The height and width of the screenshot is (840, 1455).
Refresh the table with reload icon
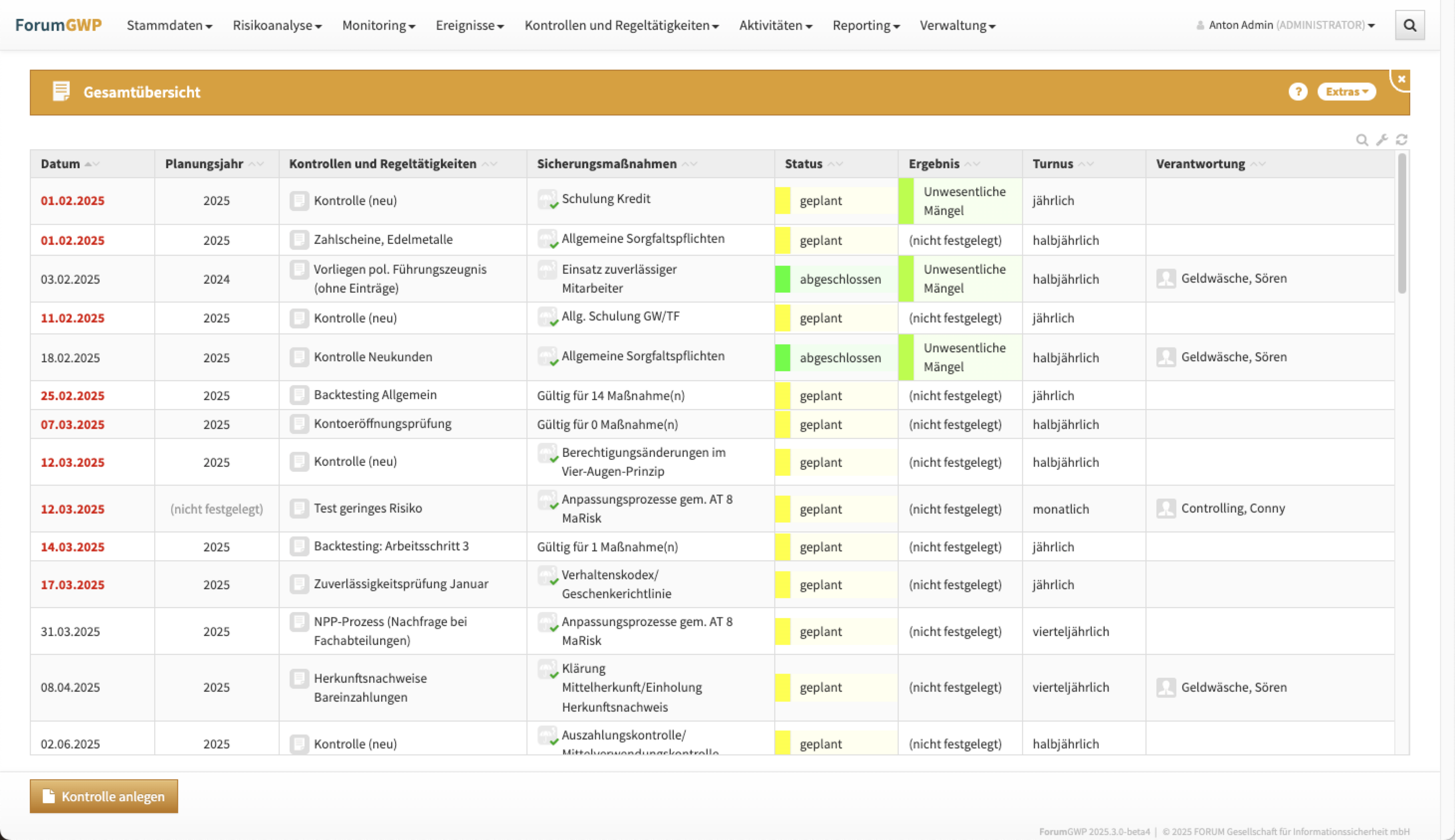tap(1401, 140)
